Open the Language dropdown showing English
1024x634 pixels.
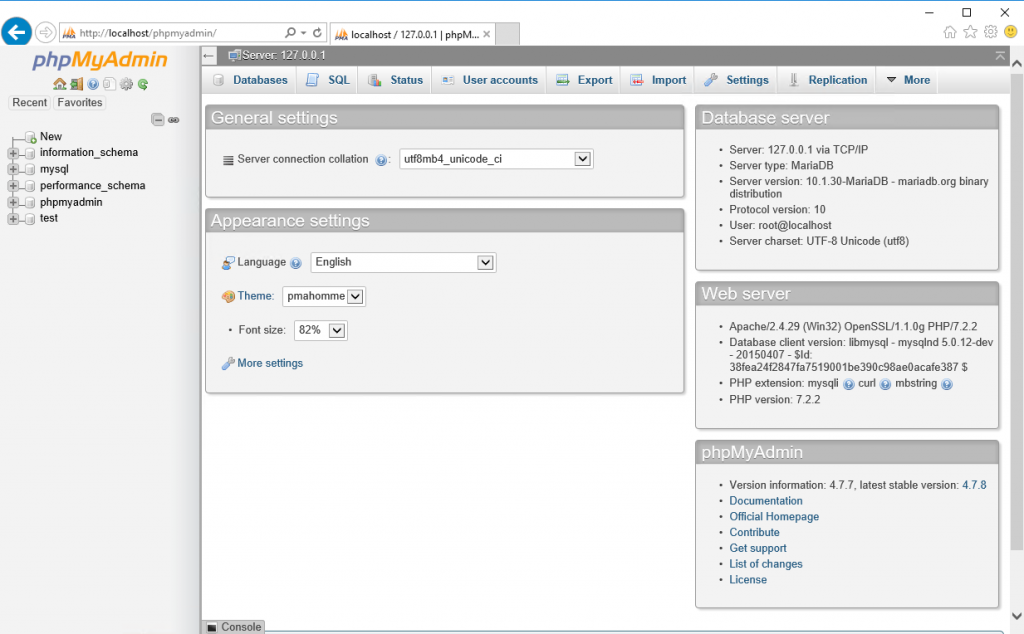pyautogui.click(x=403, y=262)
